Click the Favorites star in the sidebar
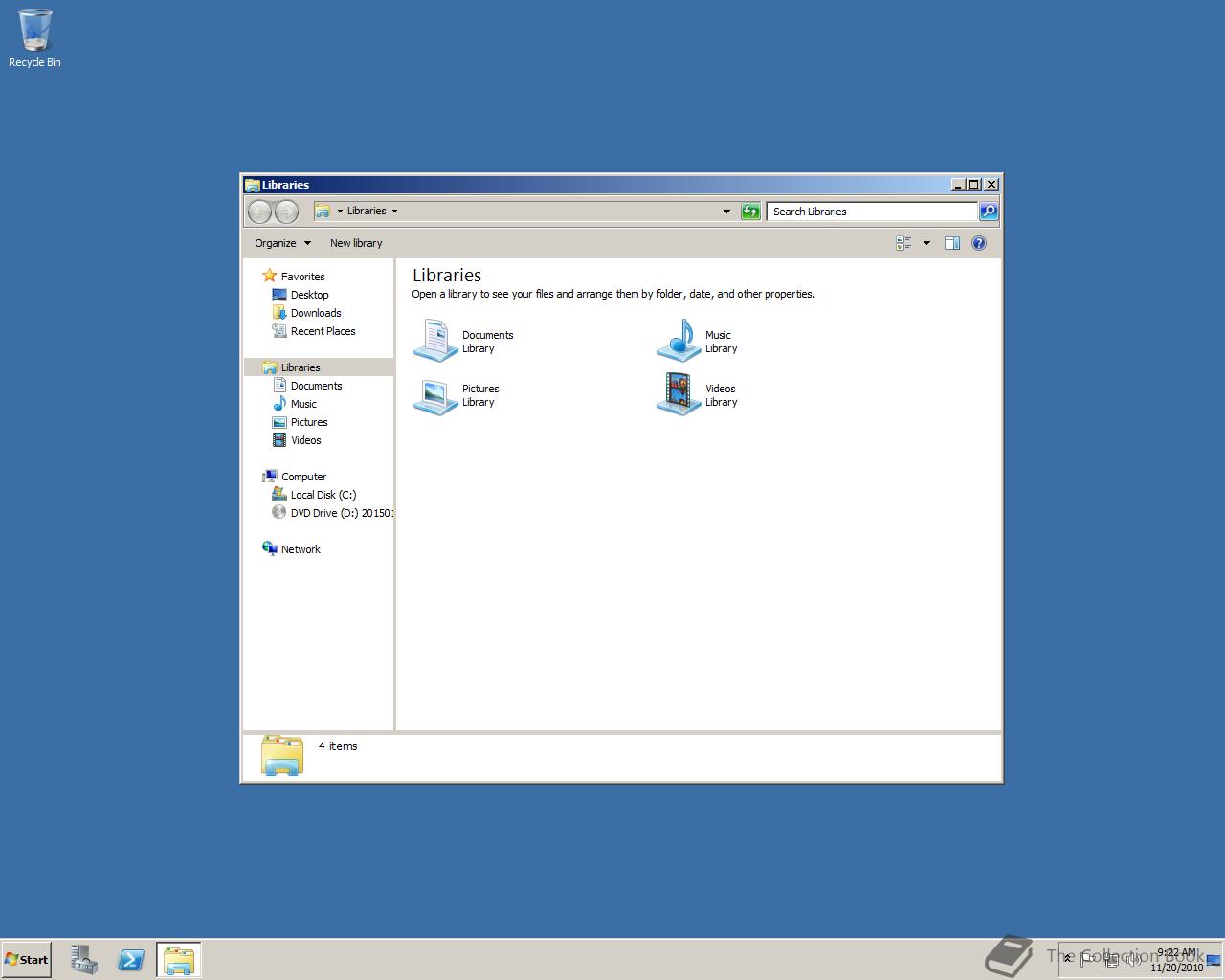The image size is (1225, 980). [270, 276]
